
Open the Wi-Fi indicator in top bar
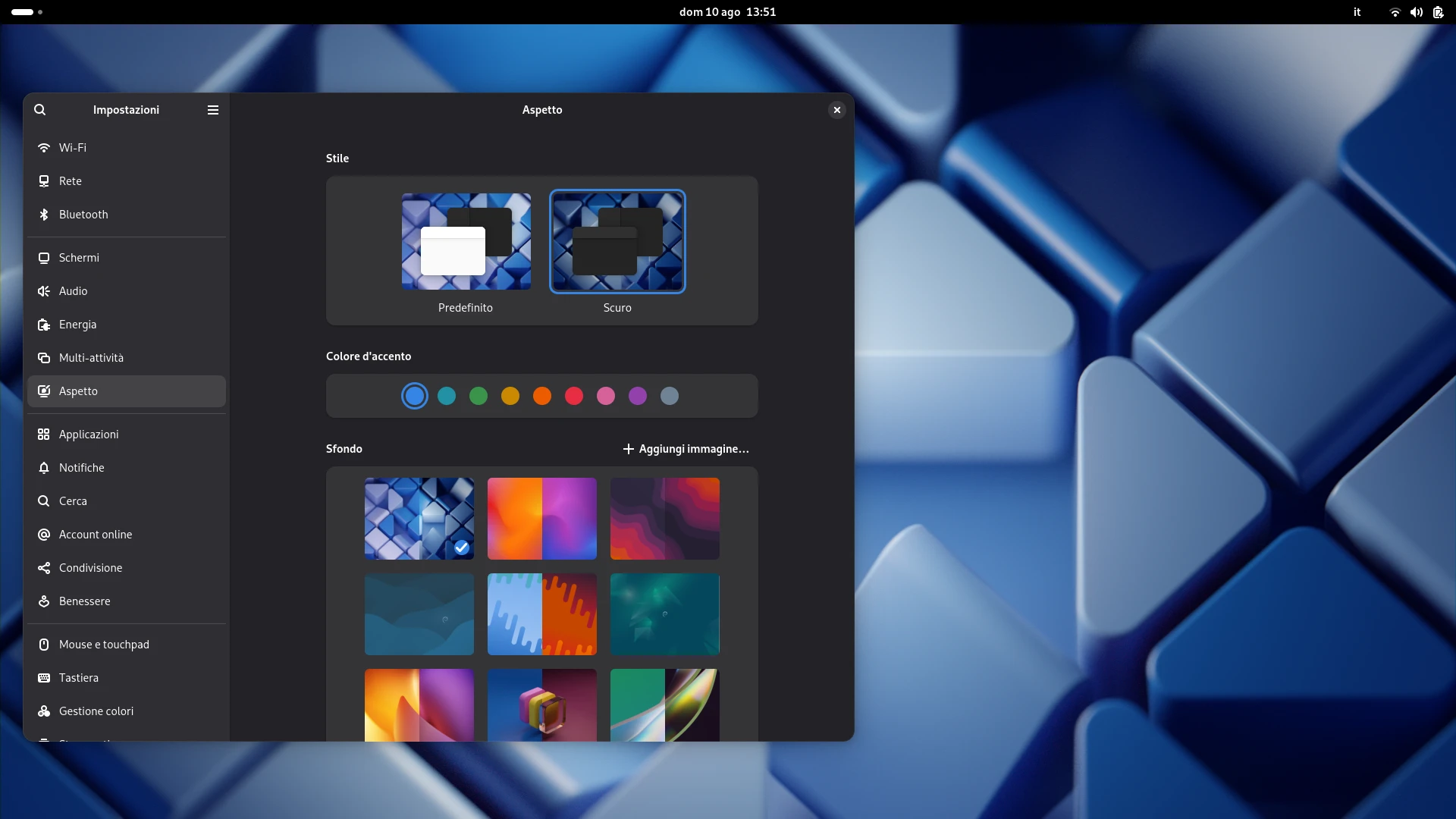1395,12
